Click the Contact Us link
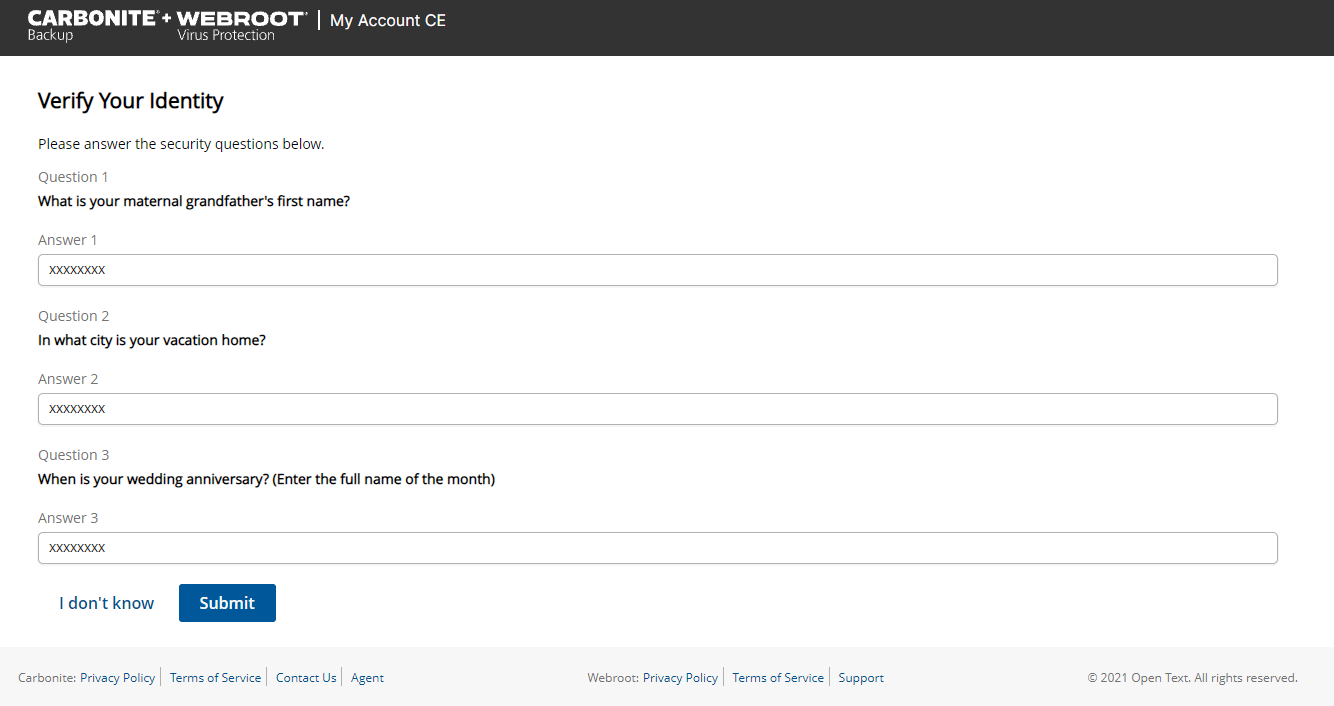Image resolution: width=1334 pixels, height=706 pixels. (x=305, y=677)
